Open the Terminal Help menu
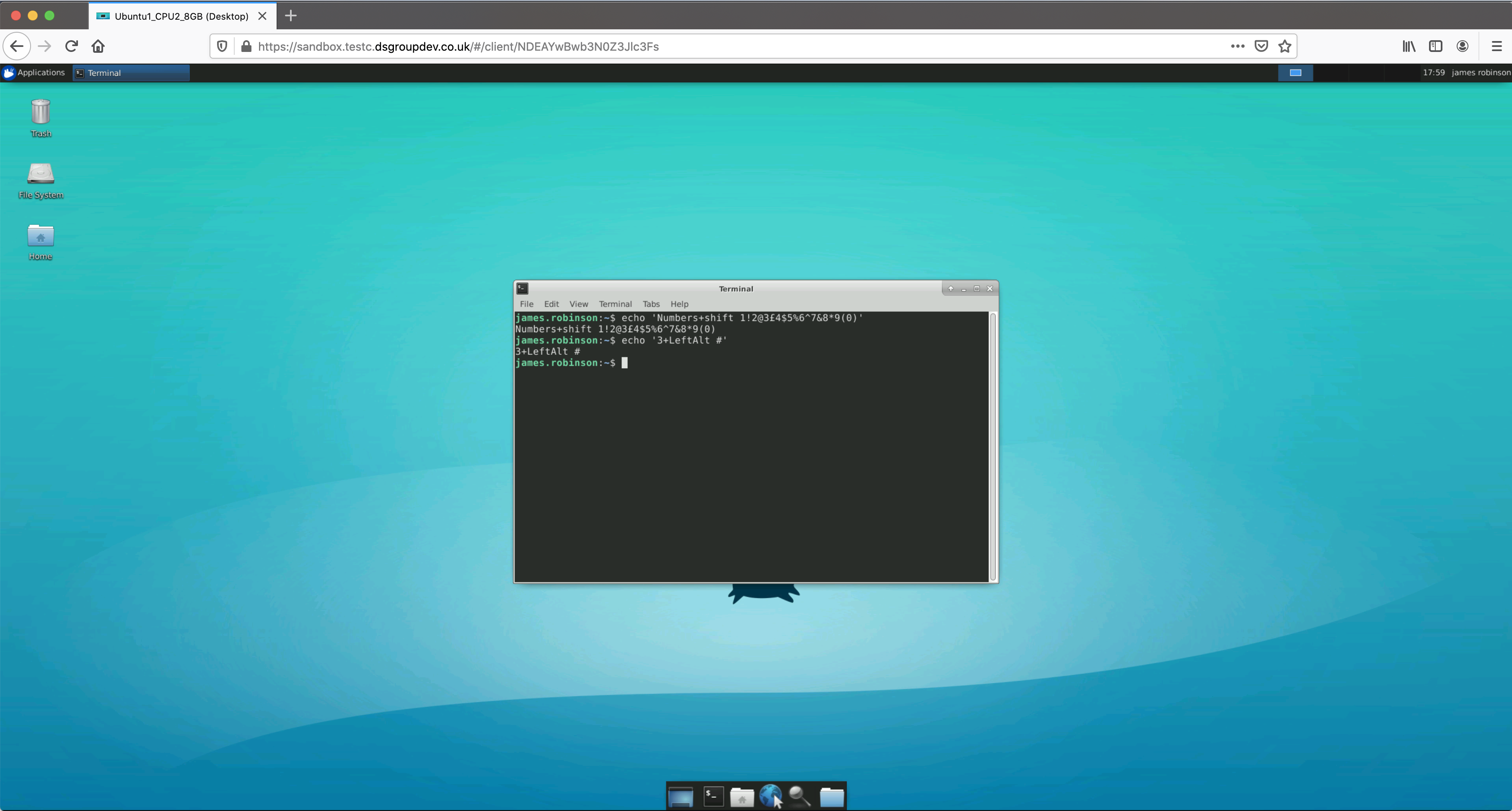Screen dimensions: 1512x811 point(679,304)
